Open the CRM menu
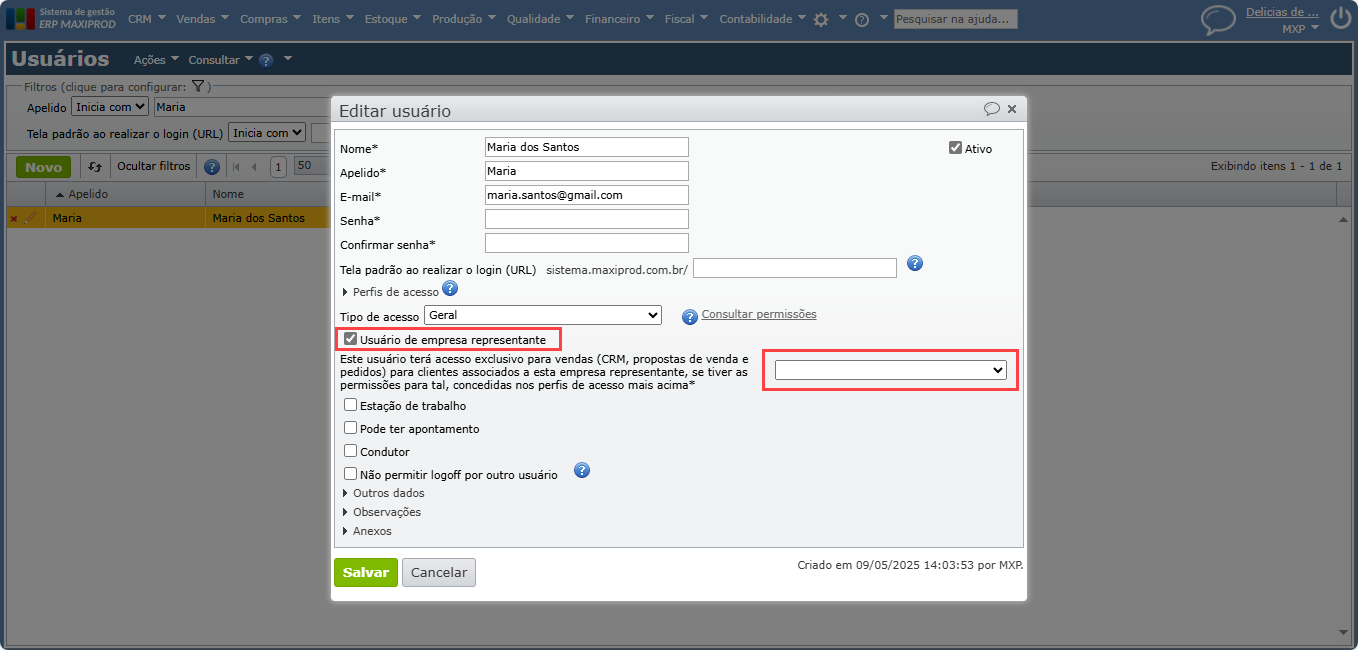Viewport: 1358px width, 650px height. point(147,19)
